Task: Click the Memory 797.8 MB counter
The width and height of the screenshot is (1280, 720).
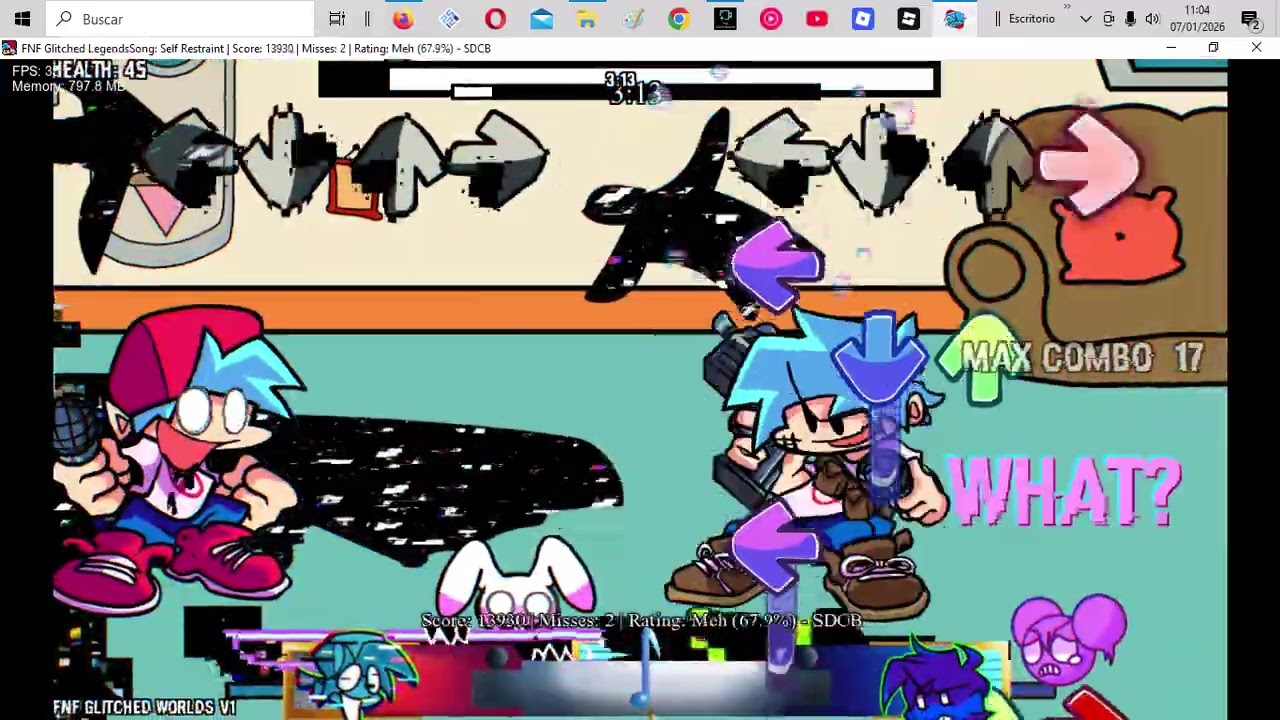Action: (x=68, y=87)
